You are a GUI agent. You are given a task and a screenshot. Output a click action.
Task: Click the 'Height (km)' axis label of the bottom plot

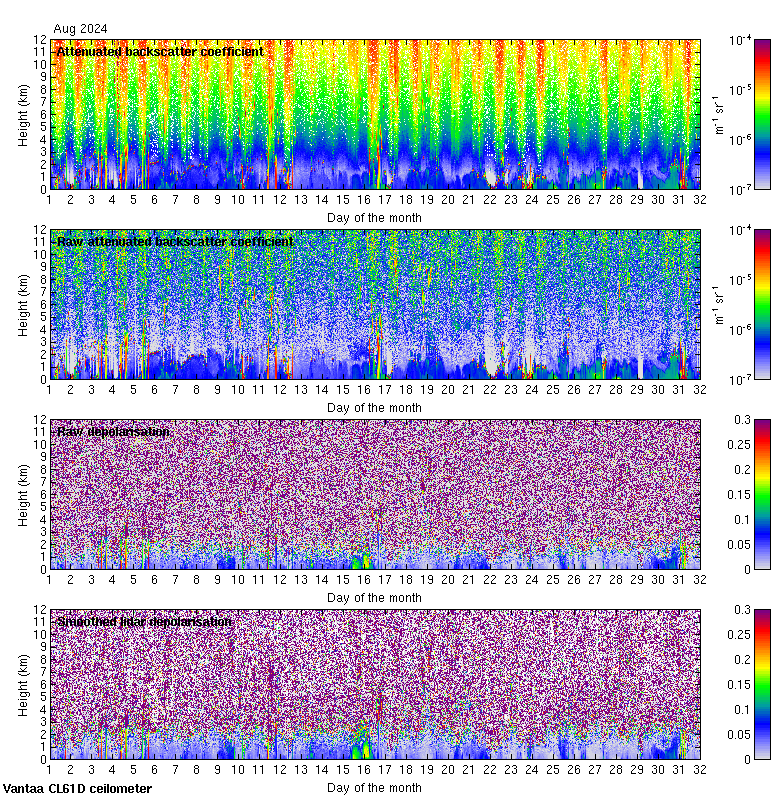pos(23,684)
